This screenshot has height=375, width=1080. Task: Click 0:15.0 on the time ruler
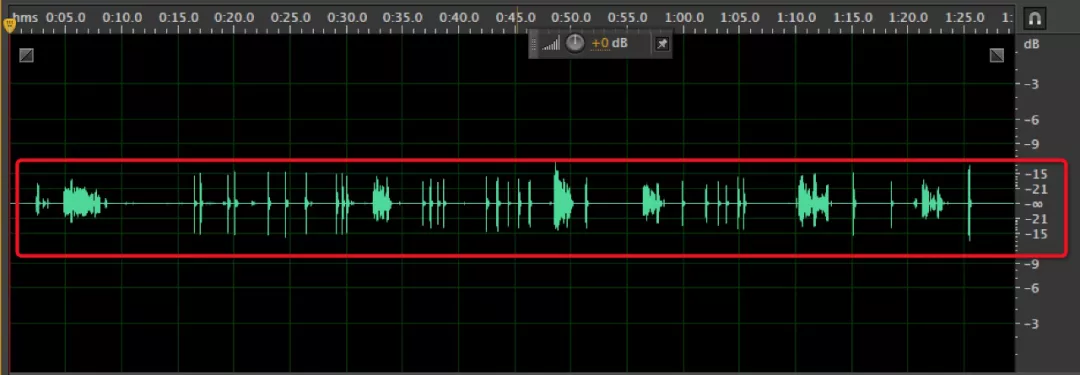178,18
